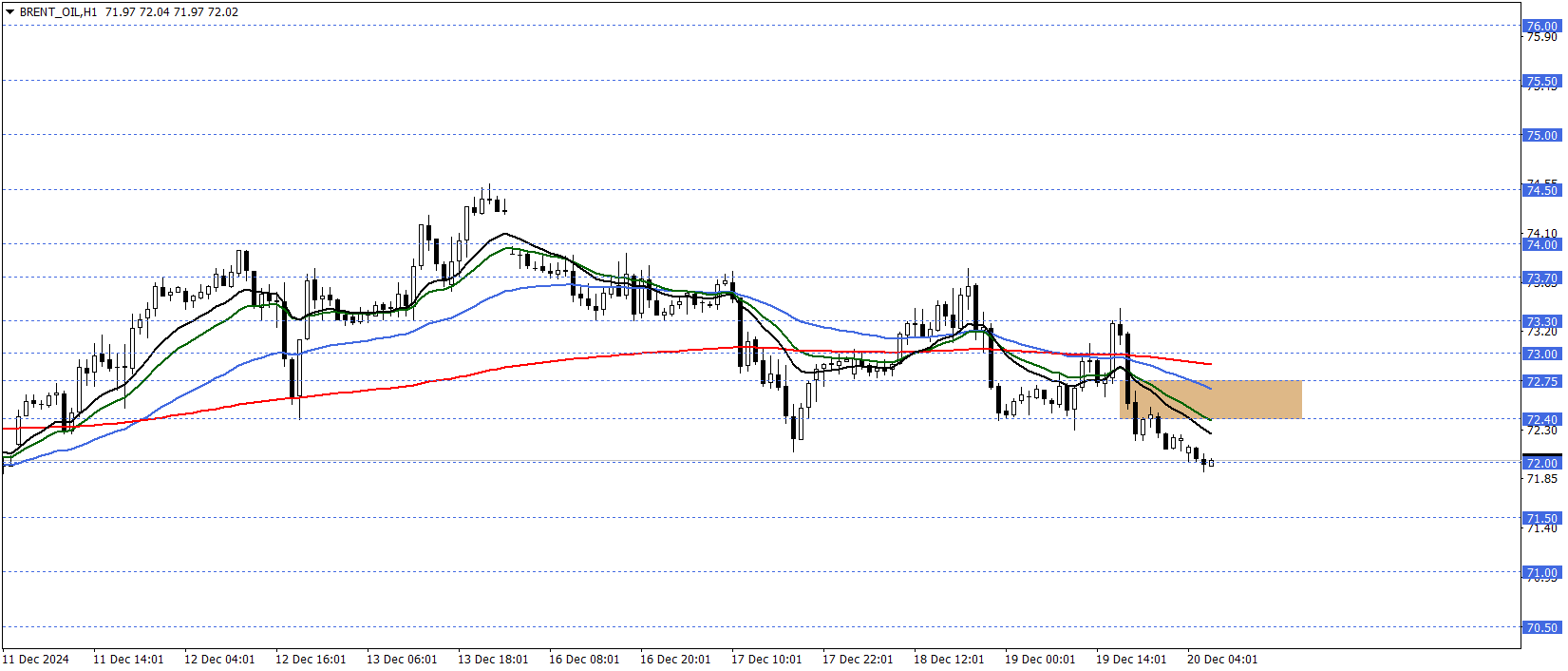Viewport: 1568px width, 671px height.
Task: Click the 13 Dec 06:01 time label
Action: pyautogui.click(x=402, y=660)
